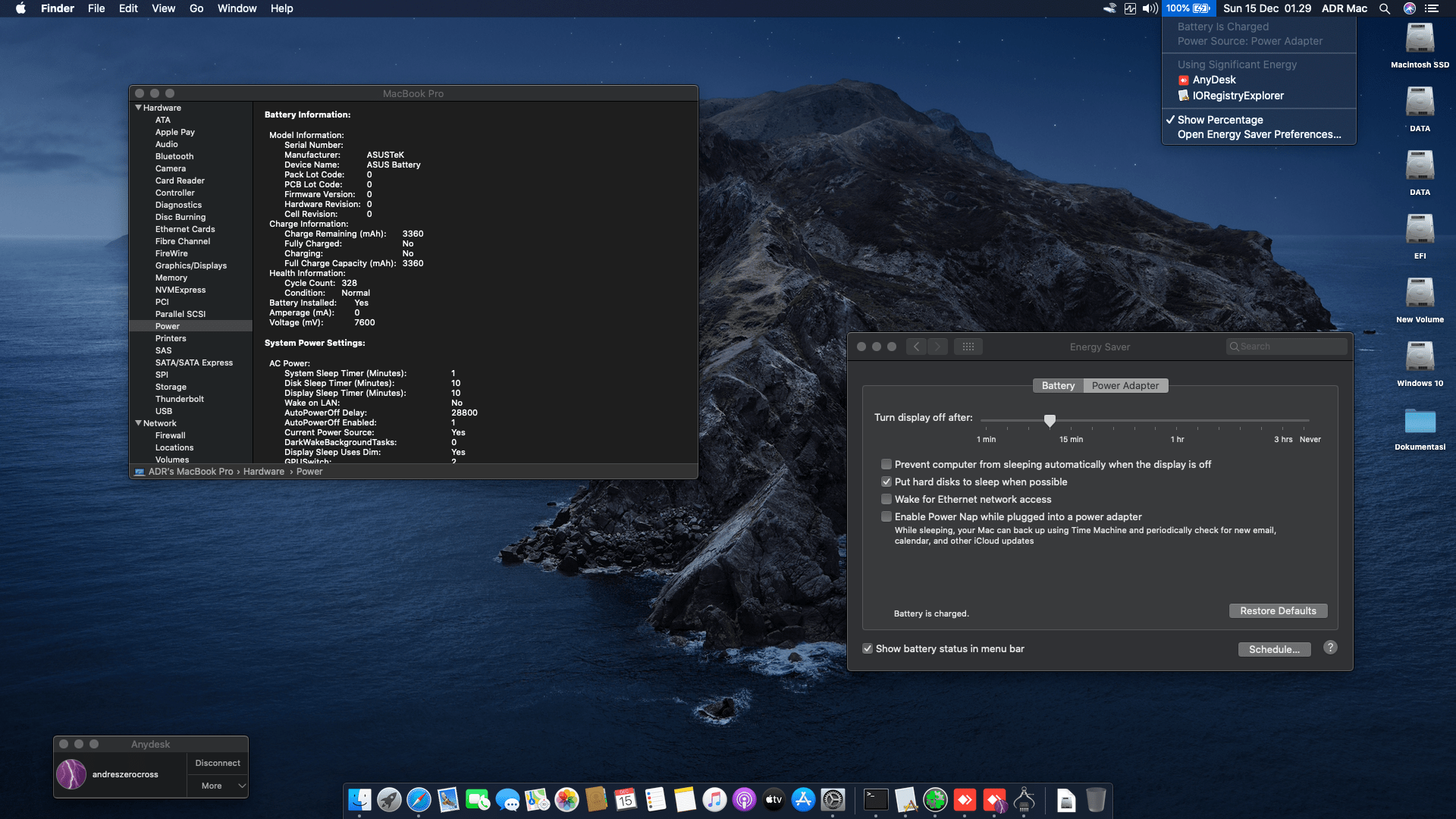The image size is (1456, 819).
Task: Open Notes in the Dock
Action: pos(685,799)
